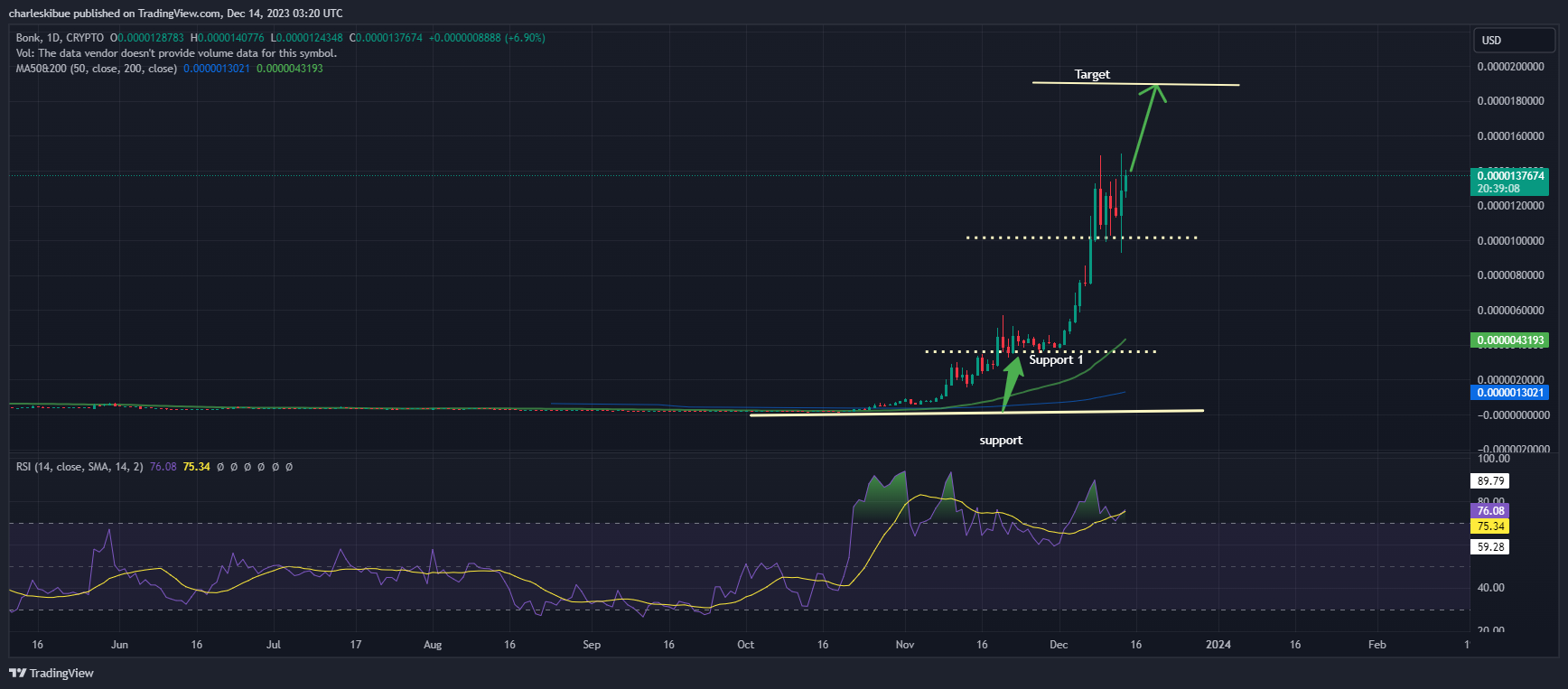Viewport: 1568px width, 689px height.
Task: Click the Oct label on the time axis
Action: [746, 645]
